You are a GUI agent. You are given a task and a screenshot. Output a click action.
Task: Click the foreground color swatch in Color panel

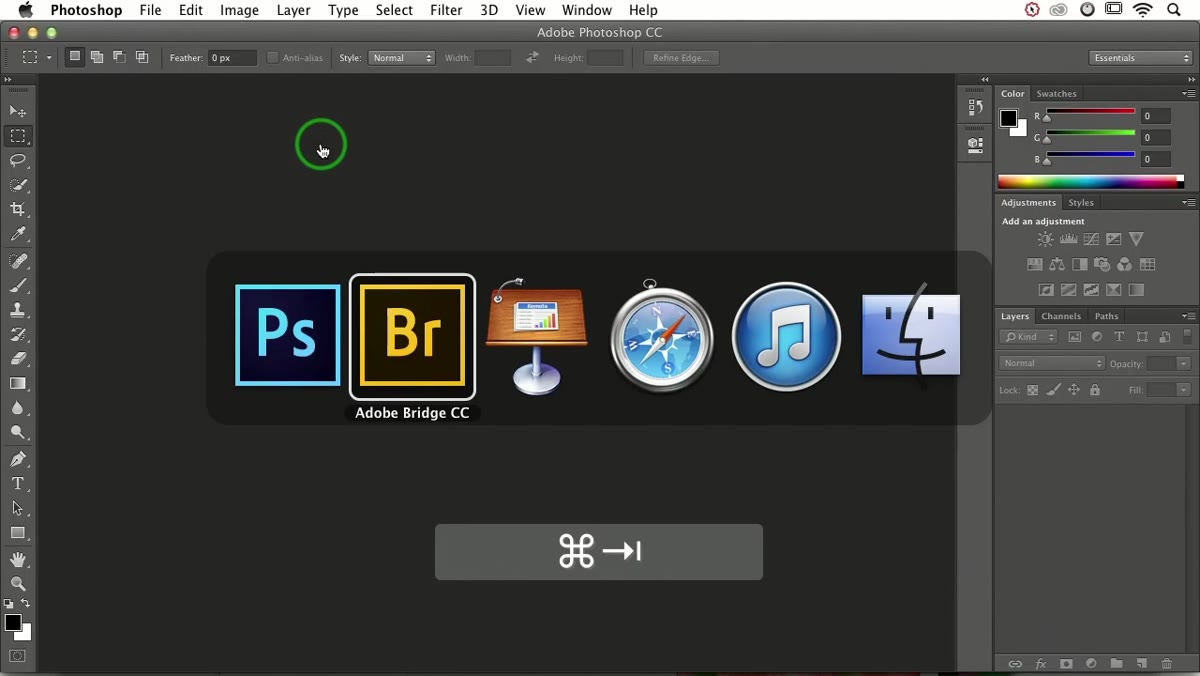pyautogui.click(x=1009, y=118)
